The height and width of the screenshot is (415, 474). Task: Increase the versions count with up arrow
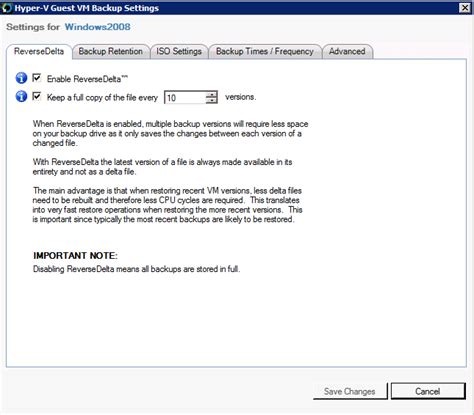point(211,94)
